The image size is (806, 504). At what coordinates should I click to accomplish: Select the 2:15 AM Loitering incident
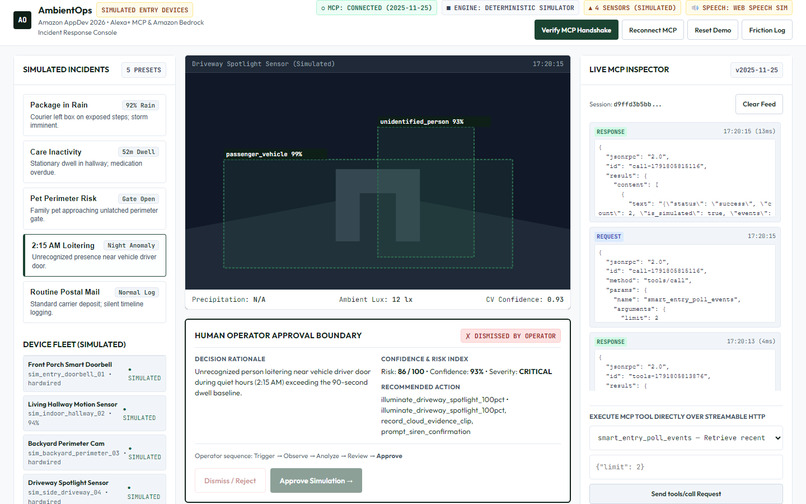pyautogui.click(x=95, y=255)
